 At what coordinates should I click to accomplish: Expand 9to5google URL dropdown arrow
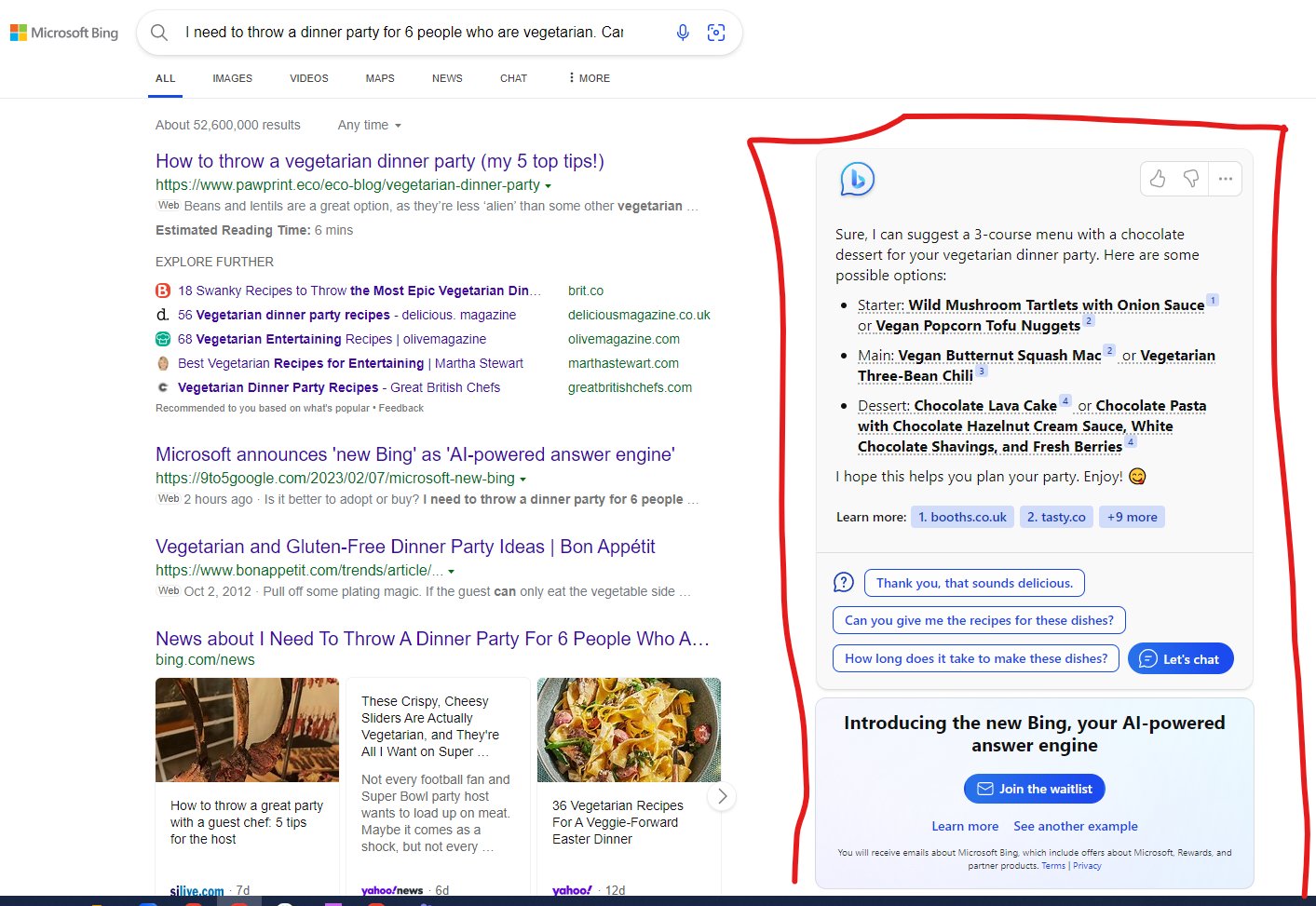coord(523,480)
